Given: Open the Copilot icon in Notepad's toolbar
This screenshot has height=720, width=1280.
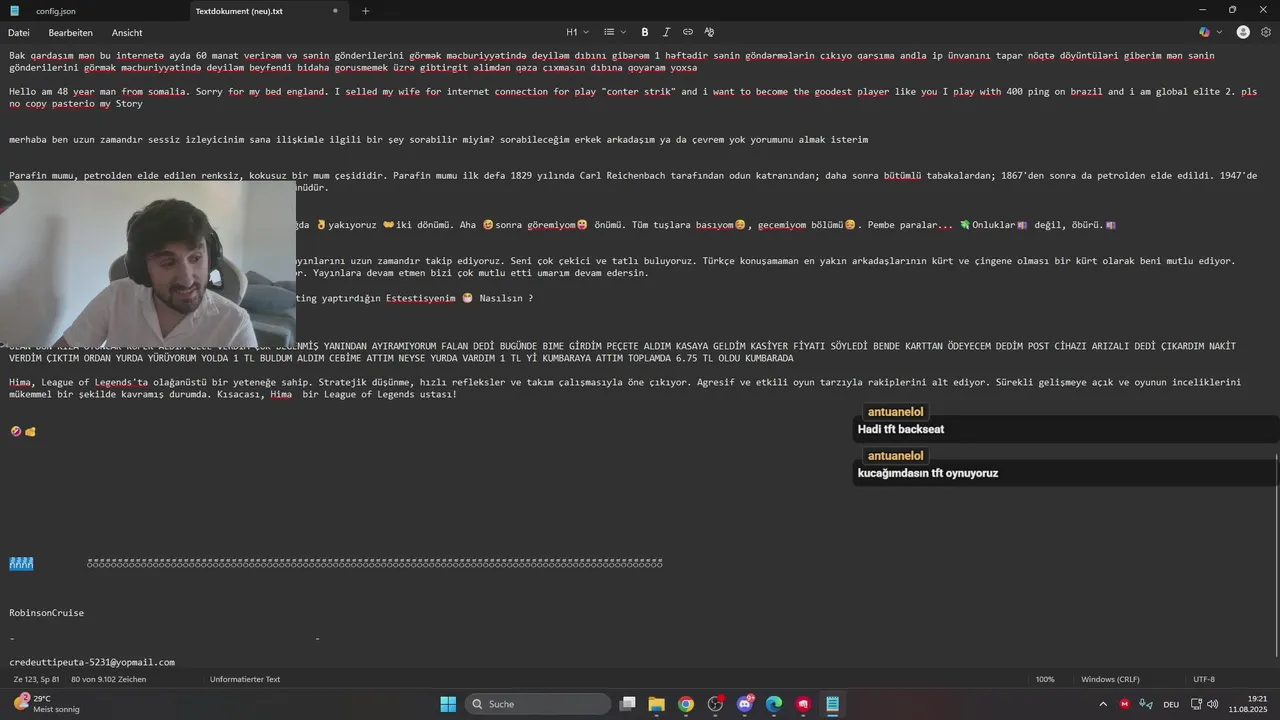Looking at the screenshot, I should [x=1205, y=32].
